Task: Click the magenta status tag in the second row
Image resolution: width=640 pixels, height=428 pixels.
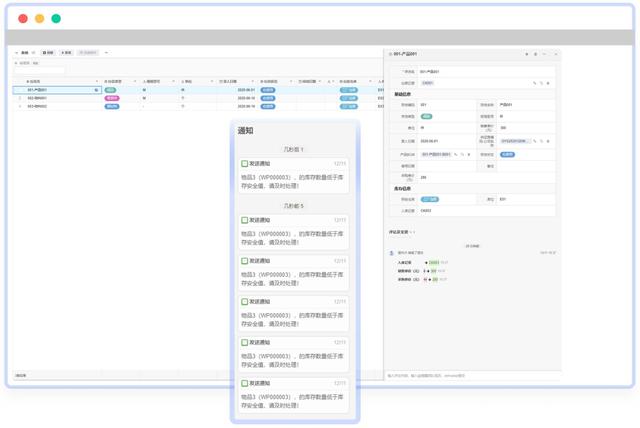Action: coord(112,98)
